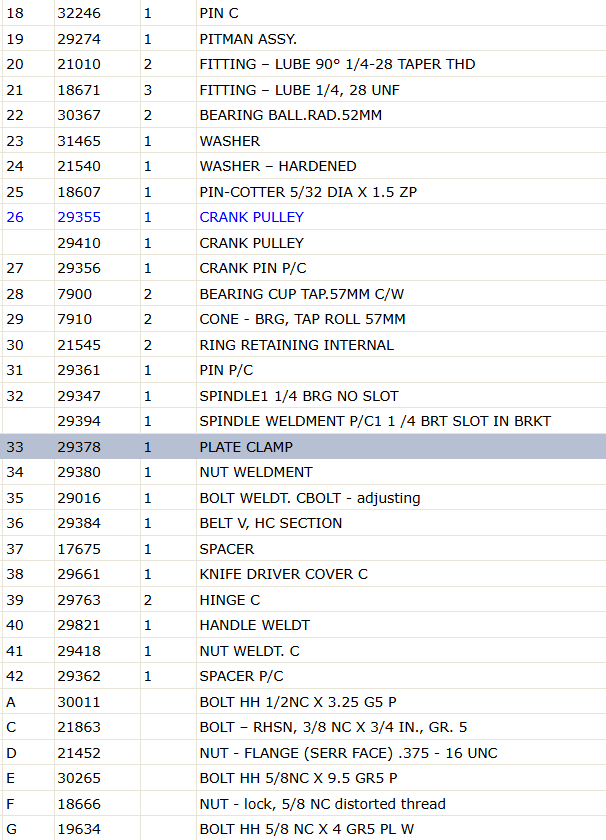Screen dimensions: 606x840
Task: Select the PITMAN ASSY. row
Action: pos(303,39)
